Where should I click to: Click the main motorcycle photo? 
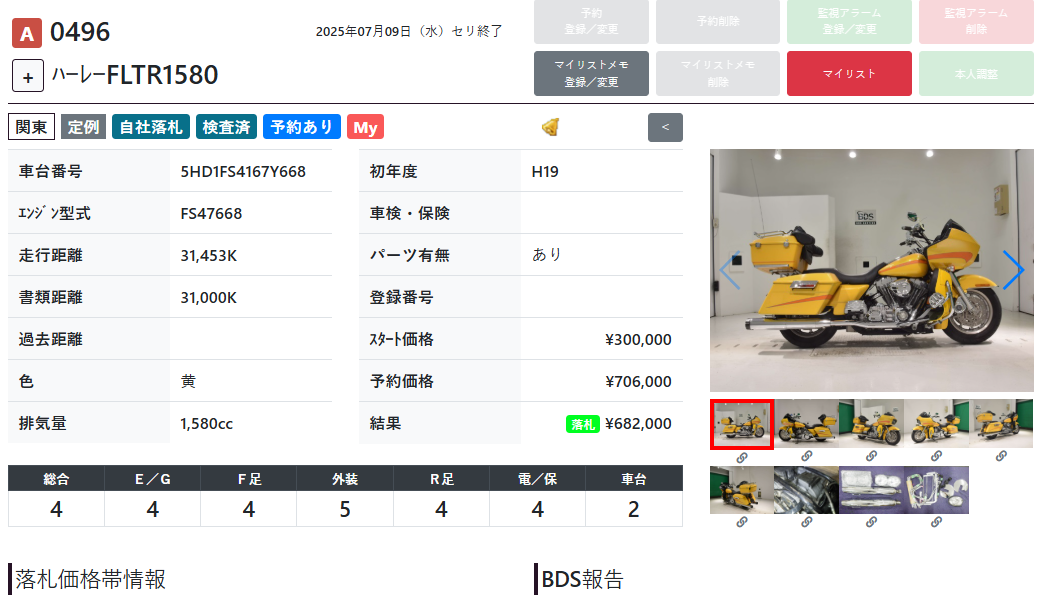pos(872,270)
